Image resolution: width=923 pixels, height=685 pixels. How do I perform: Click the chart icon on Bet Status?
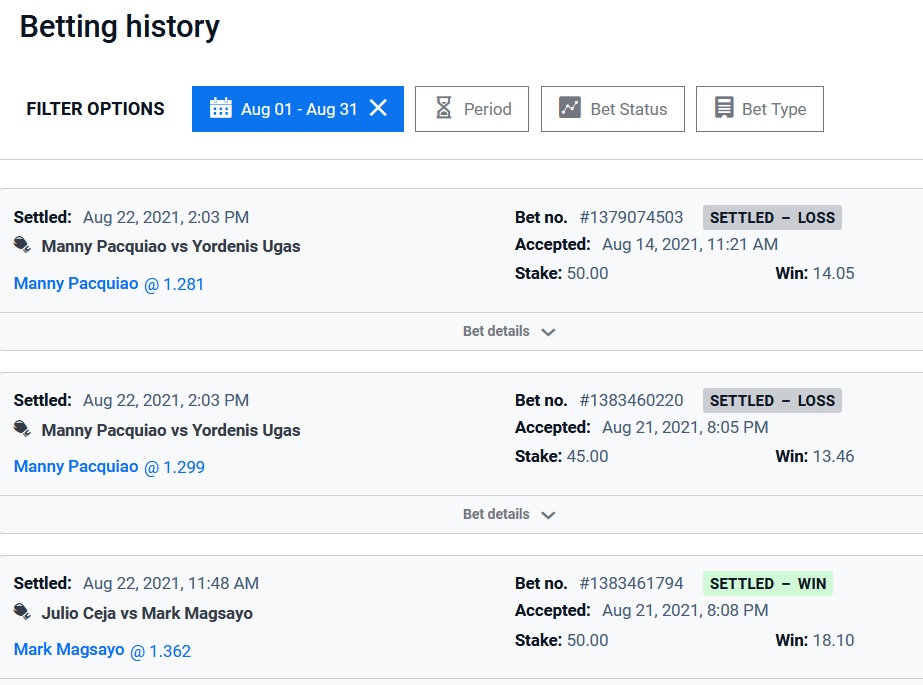[570, 108]
